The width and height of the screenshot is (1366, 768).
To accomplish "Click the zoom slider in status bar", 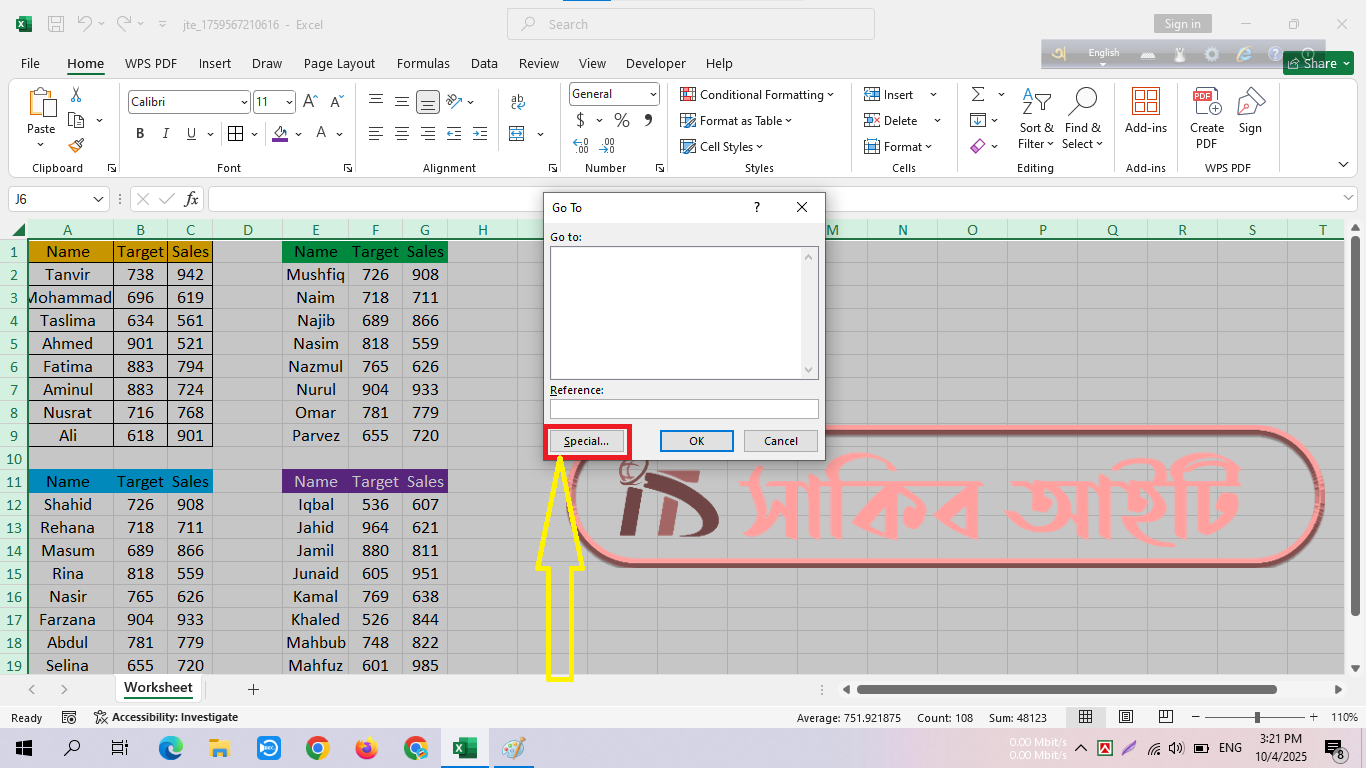I will [x=1257, y=717].
